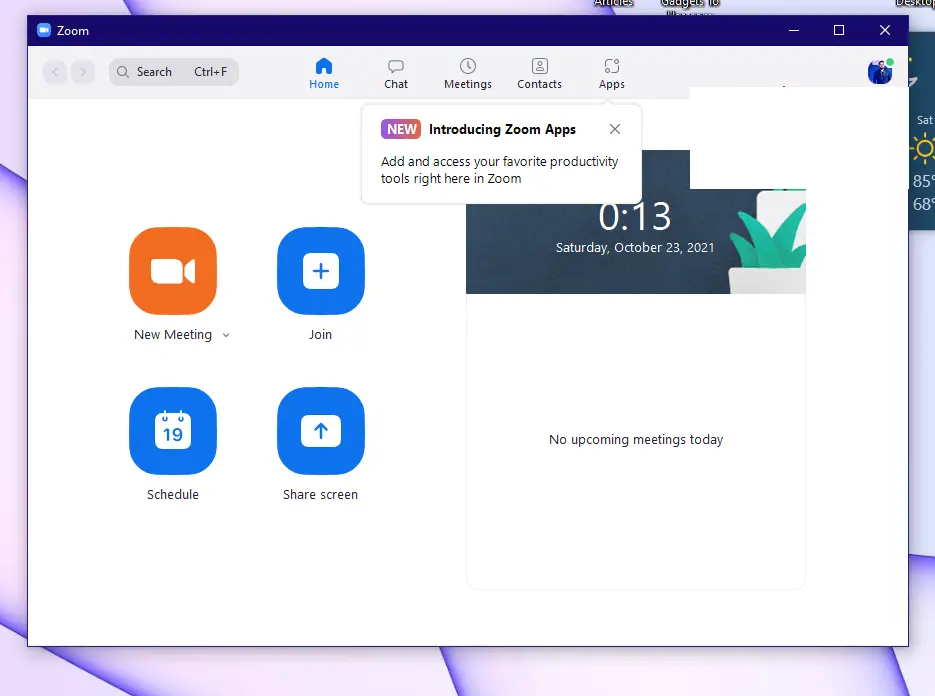Minimize the Zoom window
Screen dimensions: 935x696
click(x=794, y=30)
